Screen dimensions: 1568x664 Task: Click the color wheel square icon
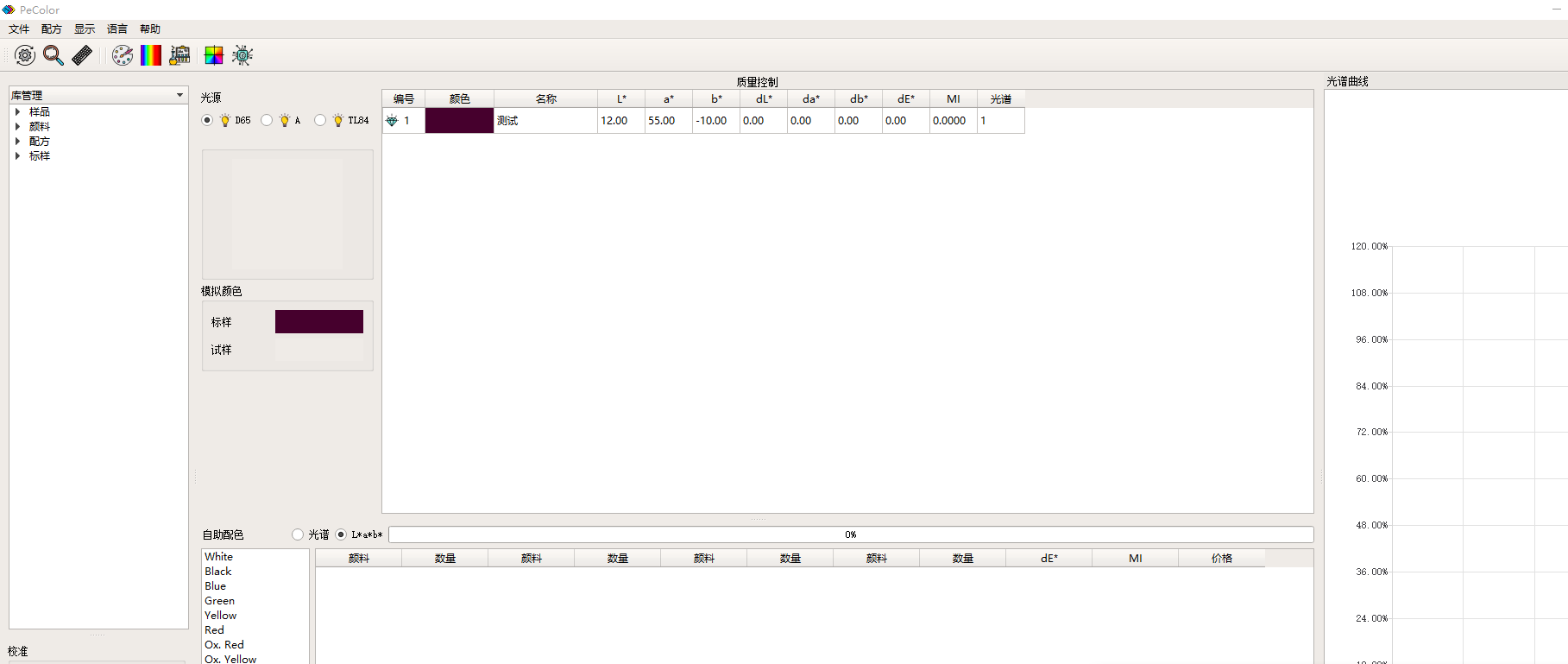[x=213, y=55]
